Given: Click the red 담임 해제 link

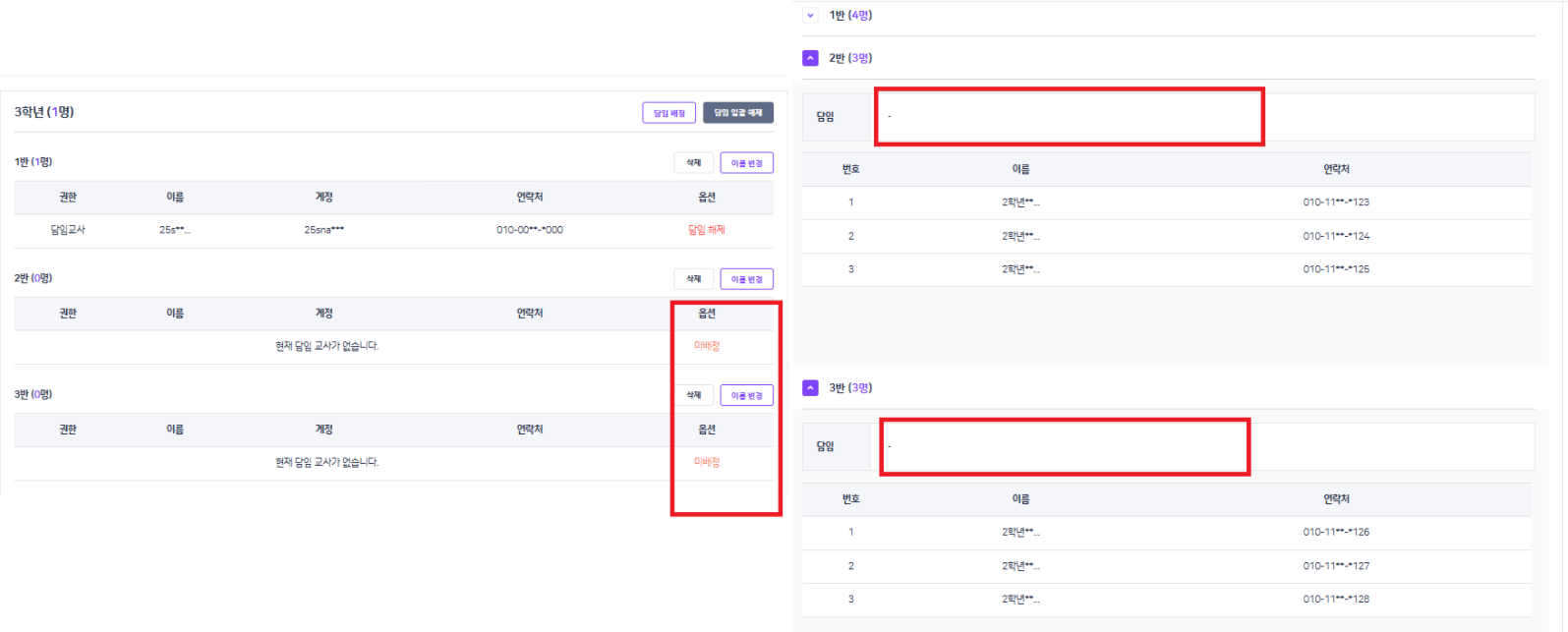Looking at the screenshot, I should pos(706,230).
